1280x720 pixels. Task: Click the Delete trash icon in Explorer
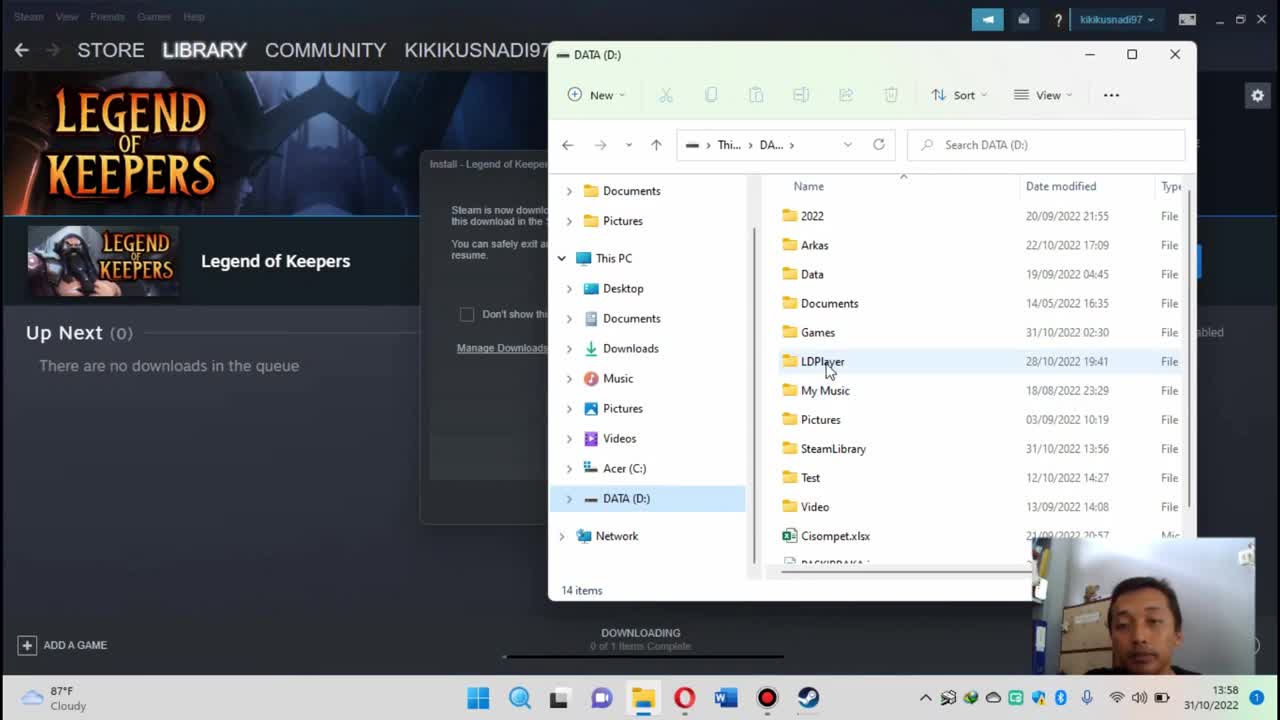tap(891, 95)
